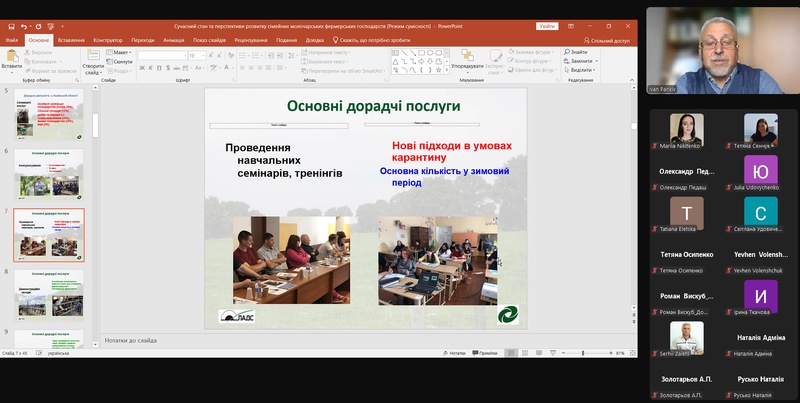This screenshot has height=403, width=800.
Task: Click the Увійти sign-in button
Action: point(547,26)
